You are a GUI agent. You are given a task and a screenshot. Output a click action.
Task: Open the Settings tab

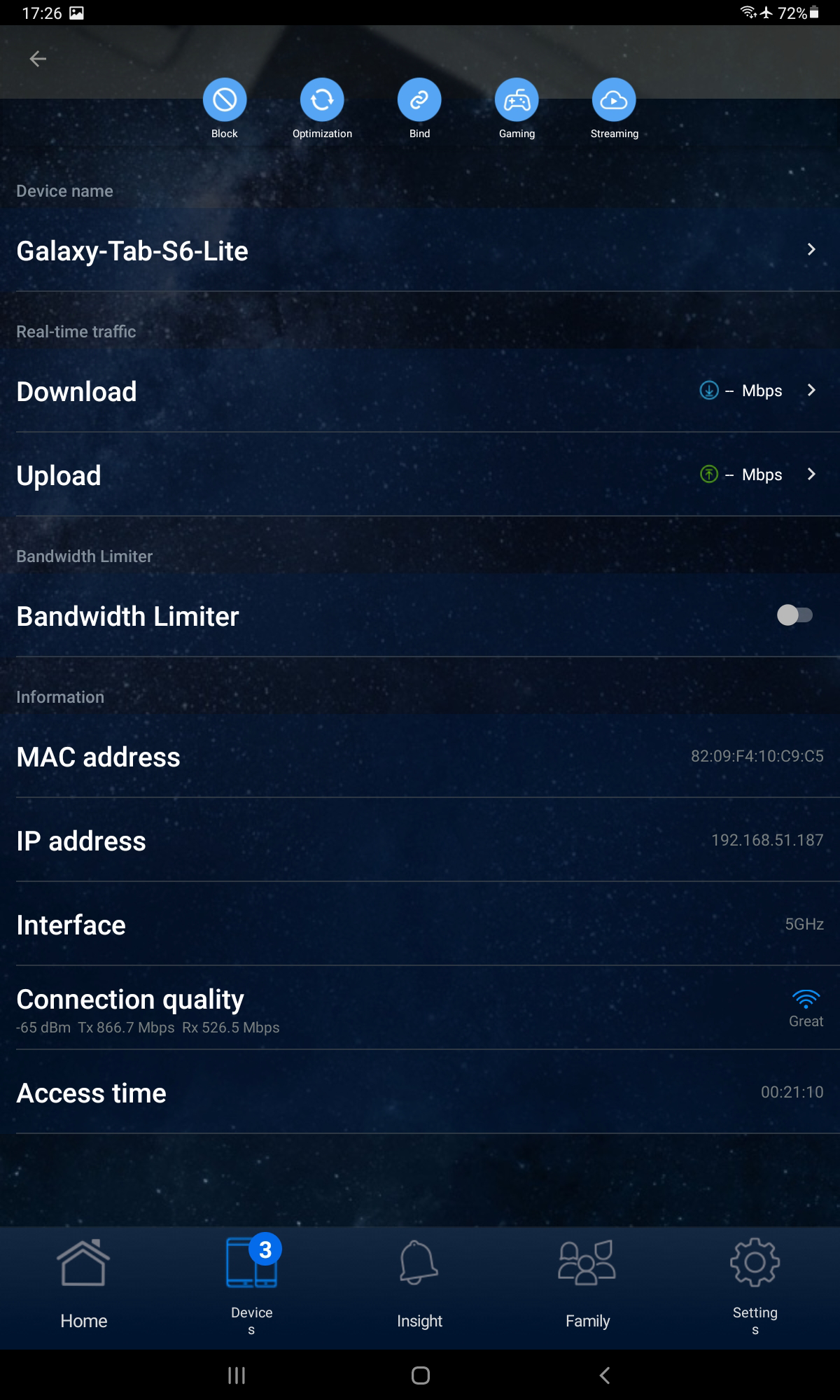(755, 1284)
